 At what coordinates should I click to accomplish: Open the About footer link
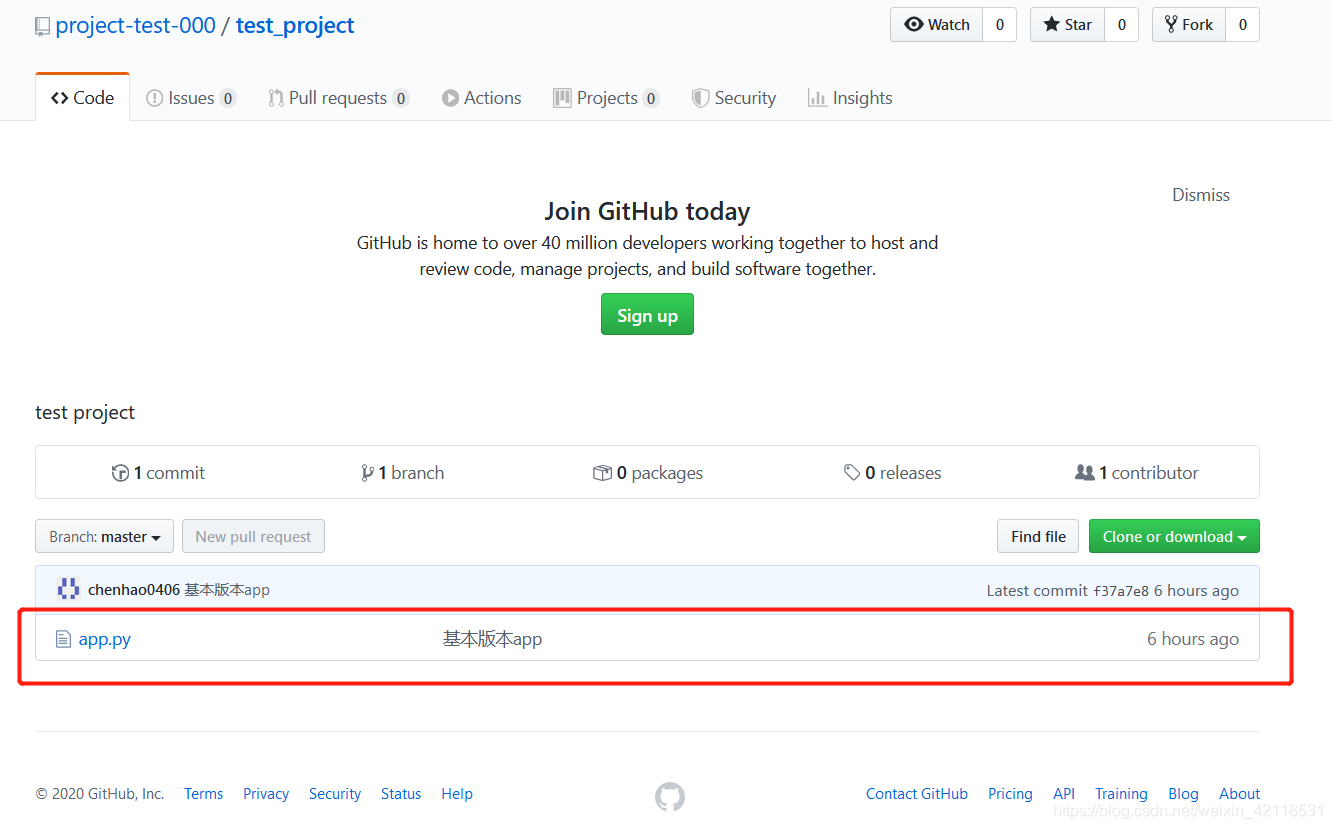(x=1240, y=794)
